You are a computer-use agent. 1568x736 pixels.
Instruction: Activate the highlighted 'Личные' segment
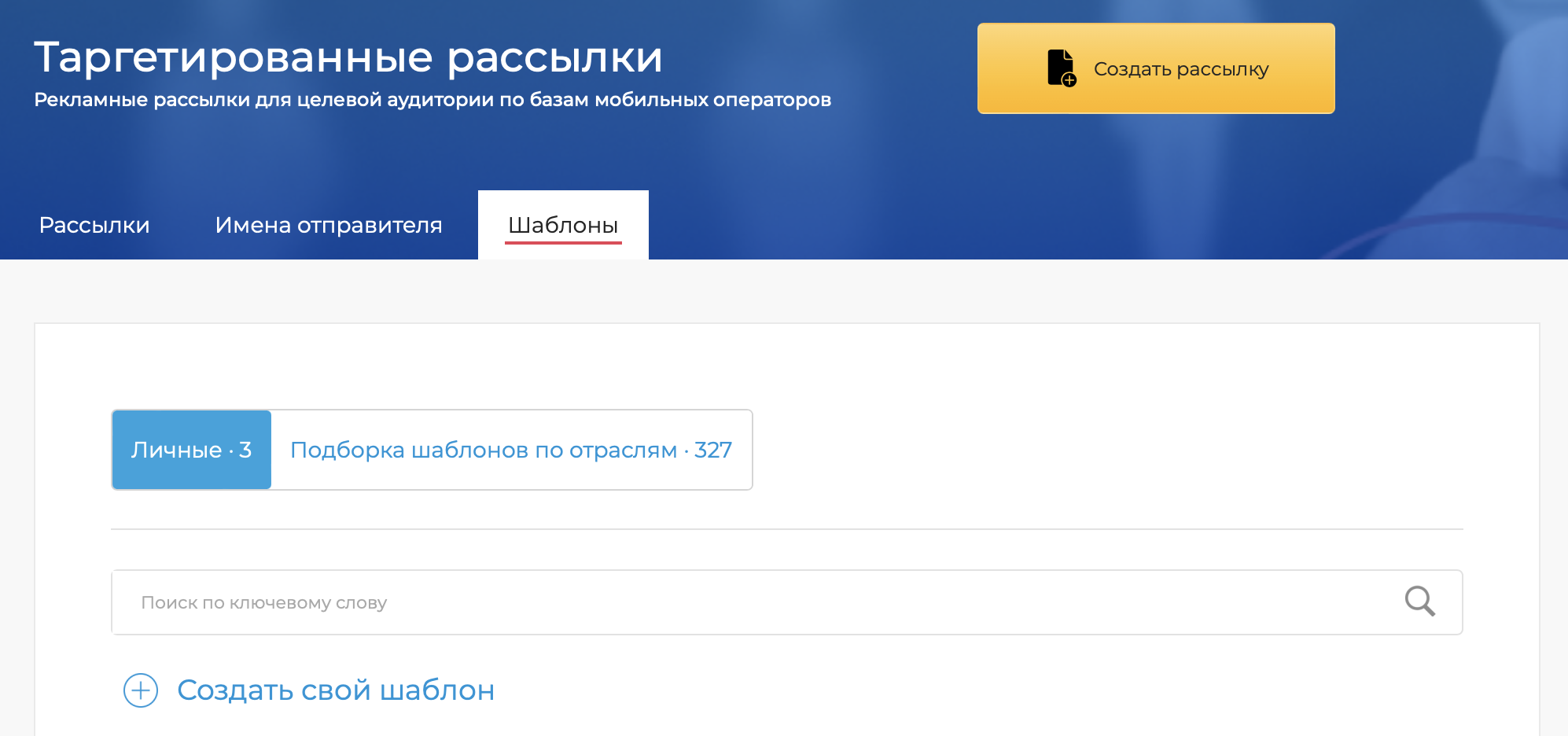[x=191, y=449]
